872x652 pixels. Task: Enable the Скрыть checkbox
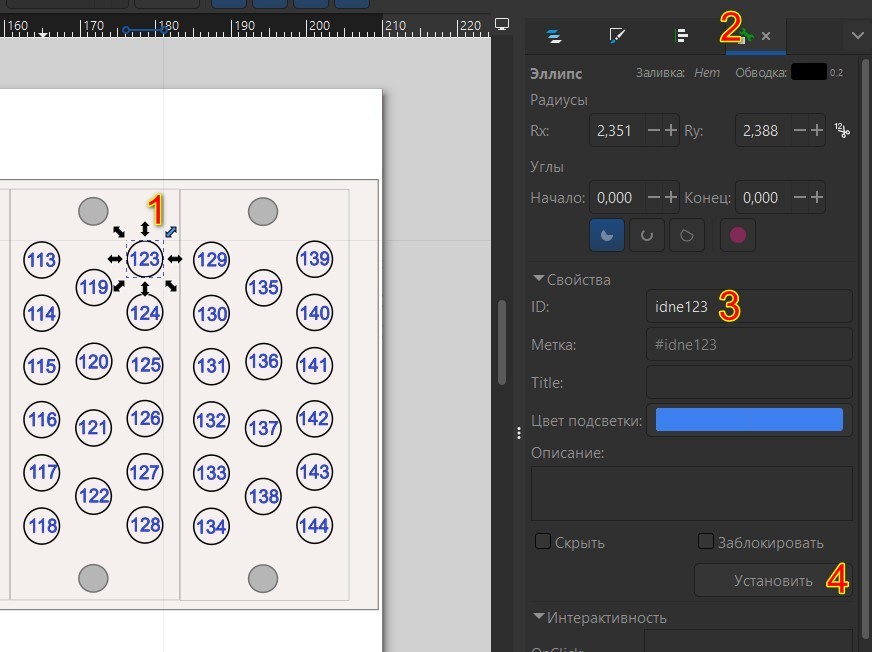pos(543,541)
